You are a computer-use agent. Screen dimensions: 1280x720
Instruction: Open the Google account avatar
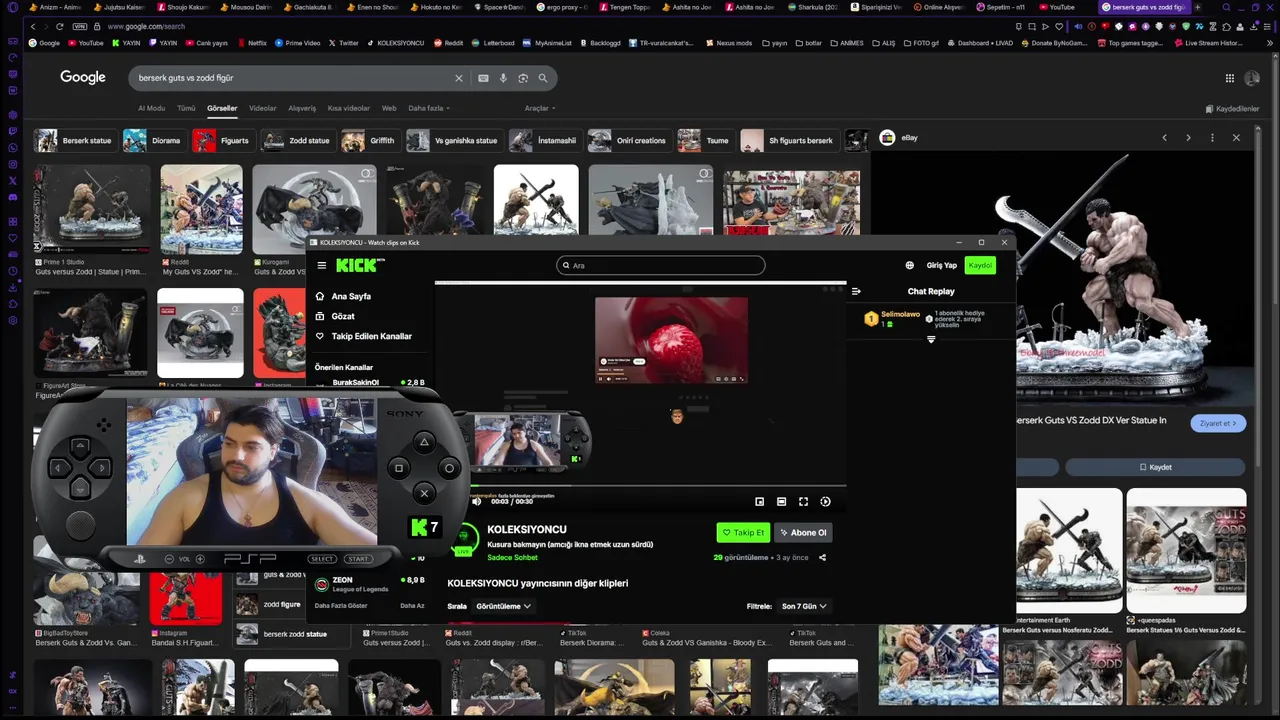pos(1253,78)
